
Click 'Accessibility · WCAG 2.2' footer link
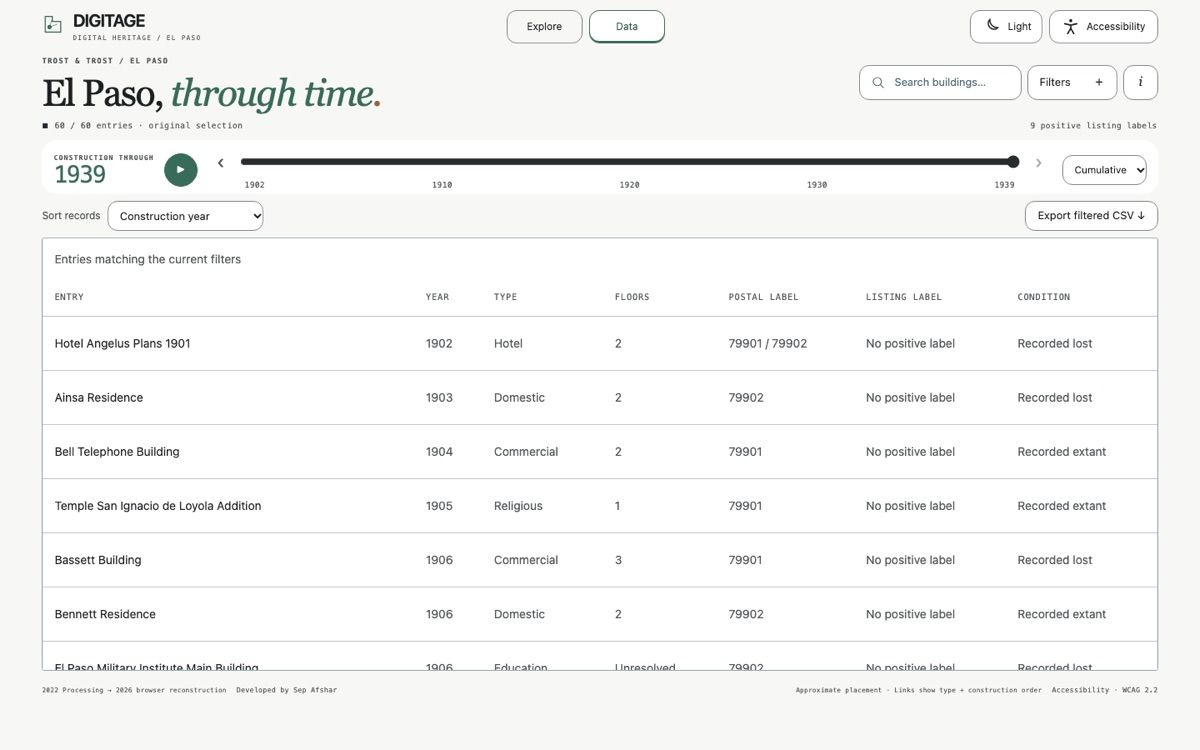(1104, 690)
